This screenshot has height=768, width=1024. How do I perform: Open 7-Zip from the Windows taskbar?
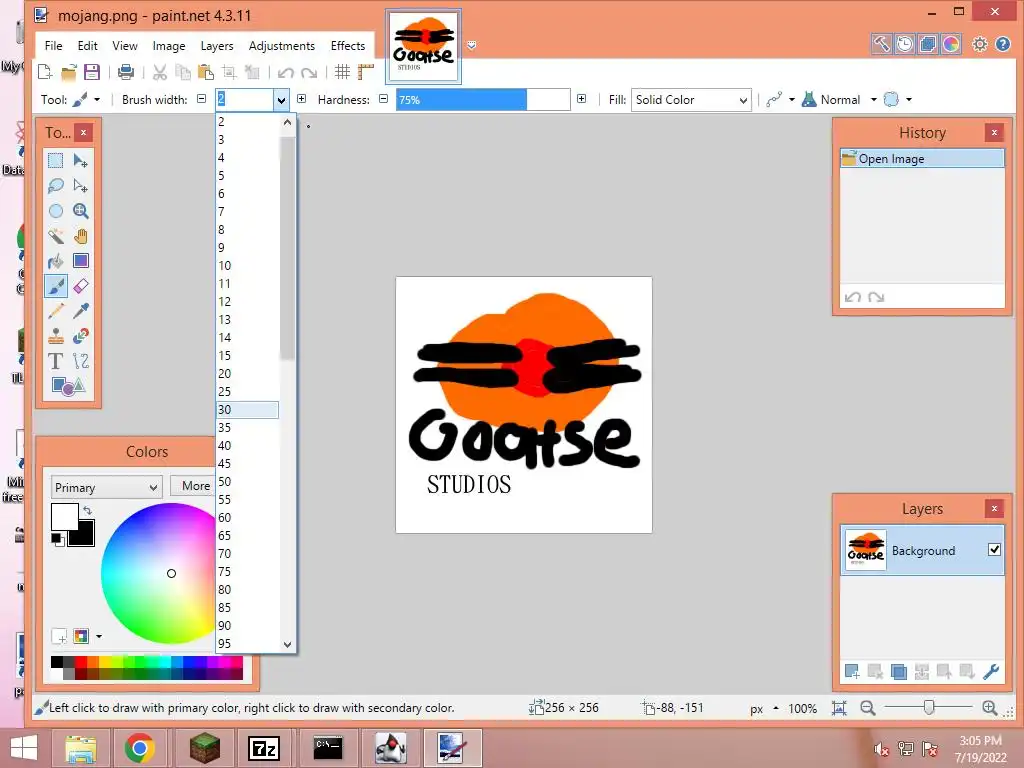click(264, 748)
